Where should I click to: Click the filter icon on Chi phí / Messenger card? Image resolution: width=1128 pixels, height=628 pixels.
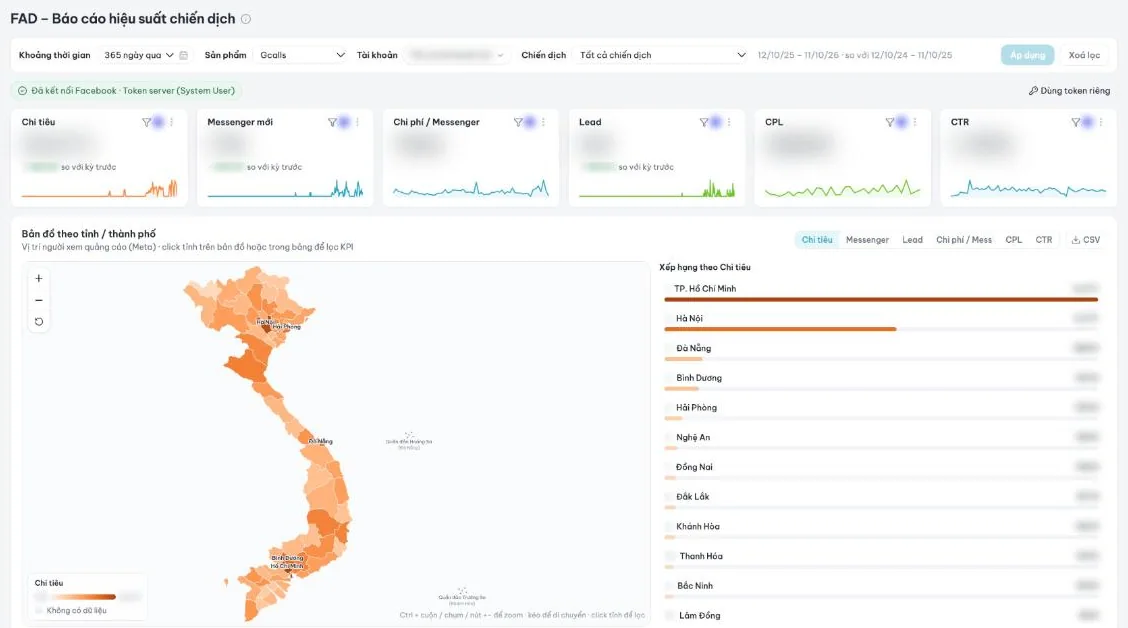518,122
